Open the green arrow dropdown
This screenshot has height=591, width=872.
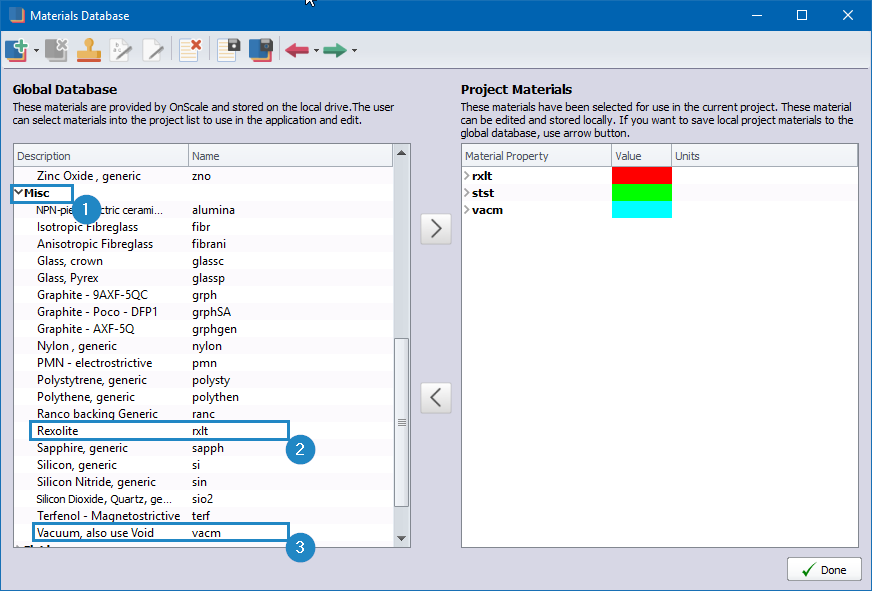point(354,51)
